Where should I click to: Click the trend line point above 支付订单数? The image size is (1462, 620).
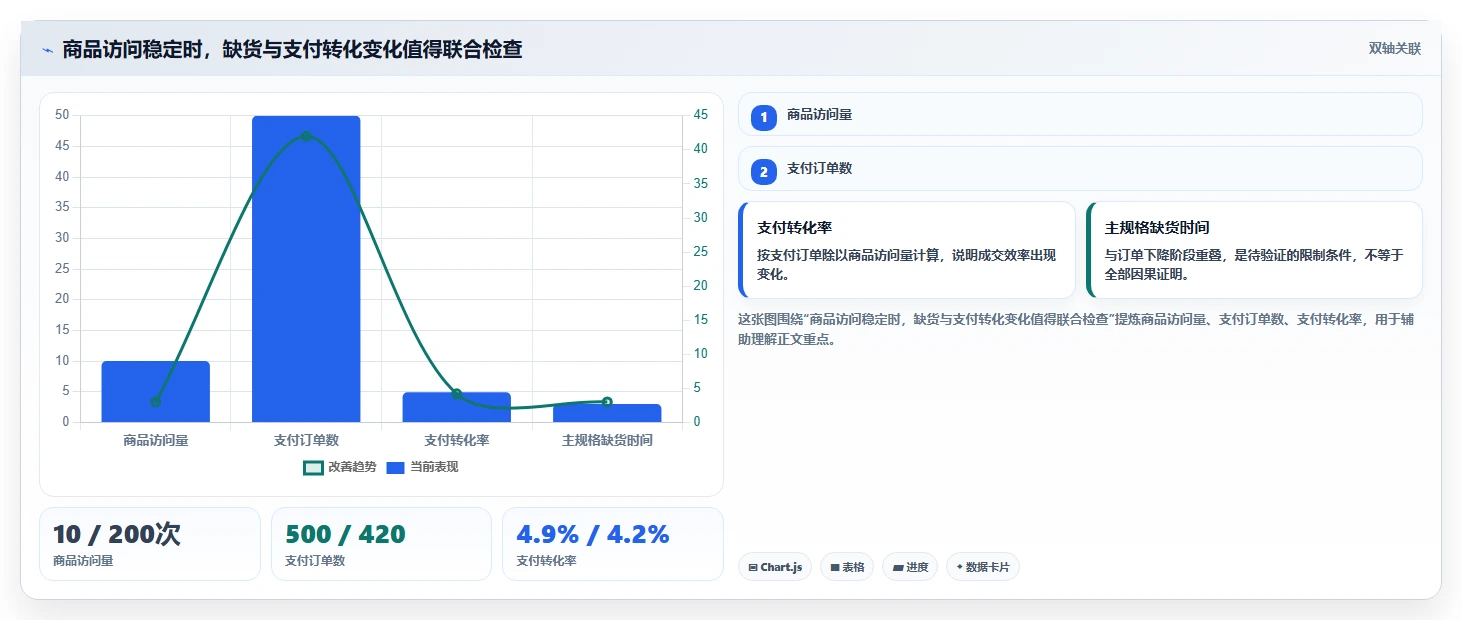306,136
